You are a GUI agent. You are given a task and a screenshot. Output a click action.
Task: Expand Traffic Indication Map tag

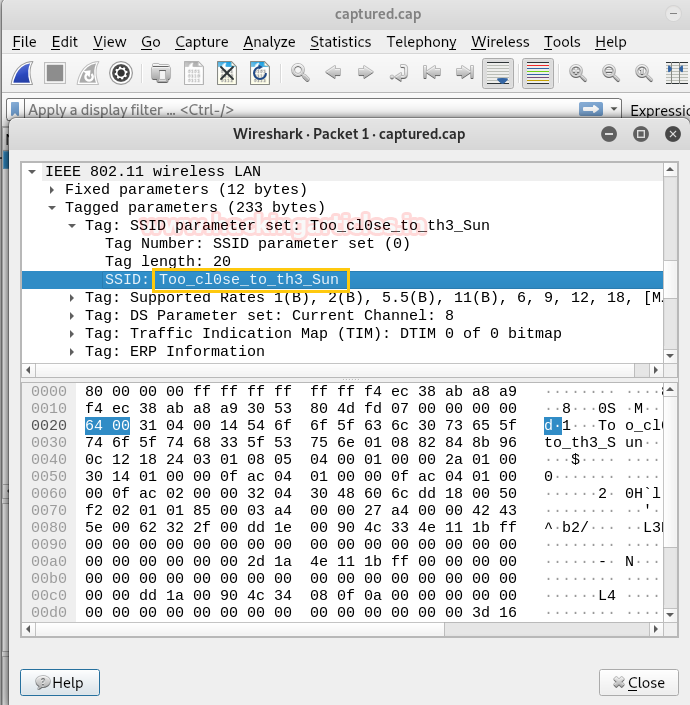coord(72,334)
